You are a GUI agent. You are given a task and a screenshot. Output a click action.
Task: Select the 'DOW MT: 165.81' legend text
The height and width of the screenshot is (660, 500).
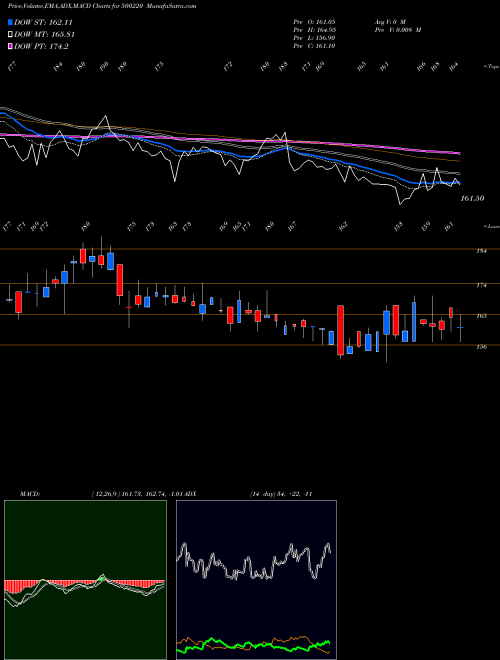(44, 35)
